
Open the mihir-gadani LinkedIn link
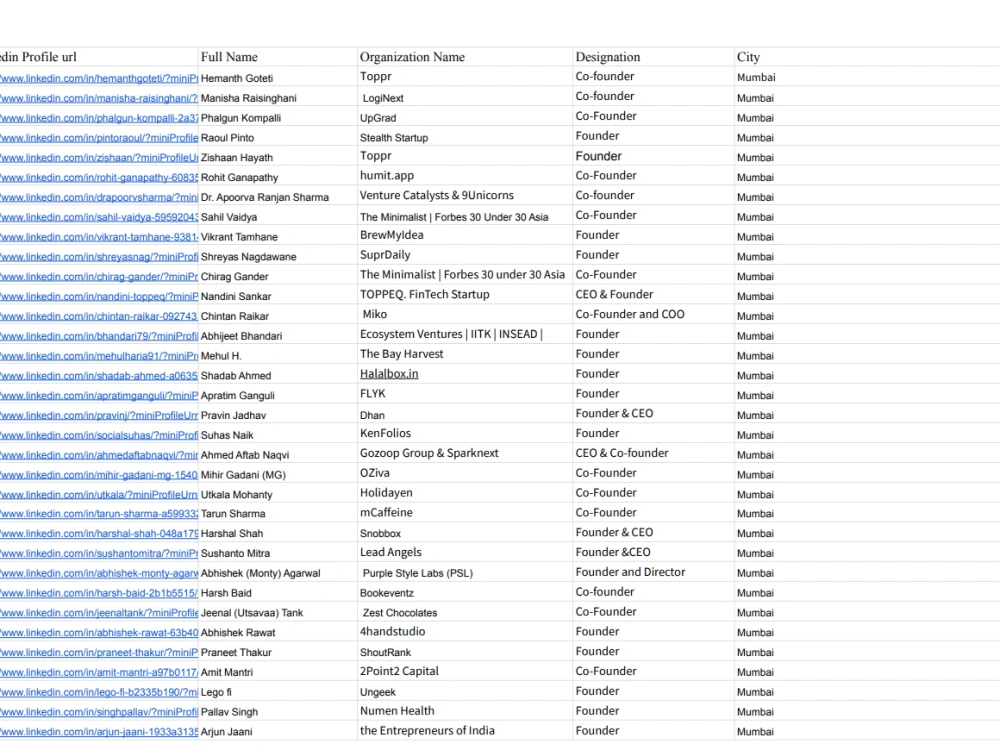99,474
